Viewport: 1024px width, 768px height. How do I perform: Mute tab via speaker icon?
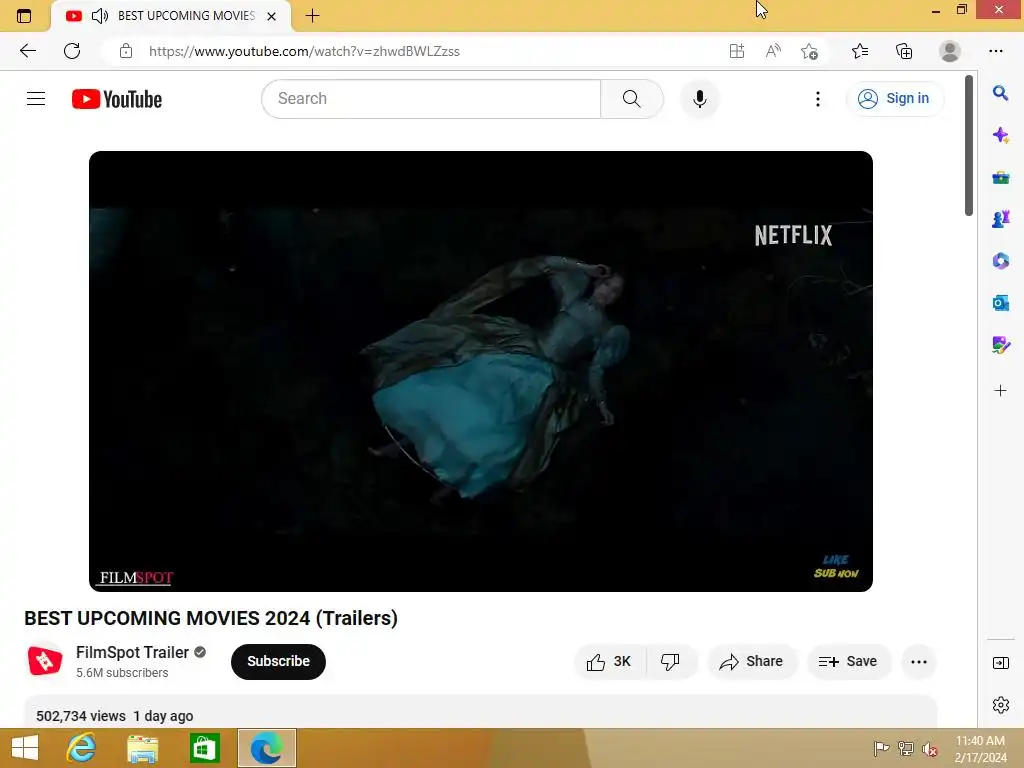tap(100, 16)
